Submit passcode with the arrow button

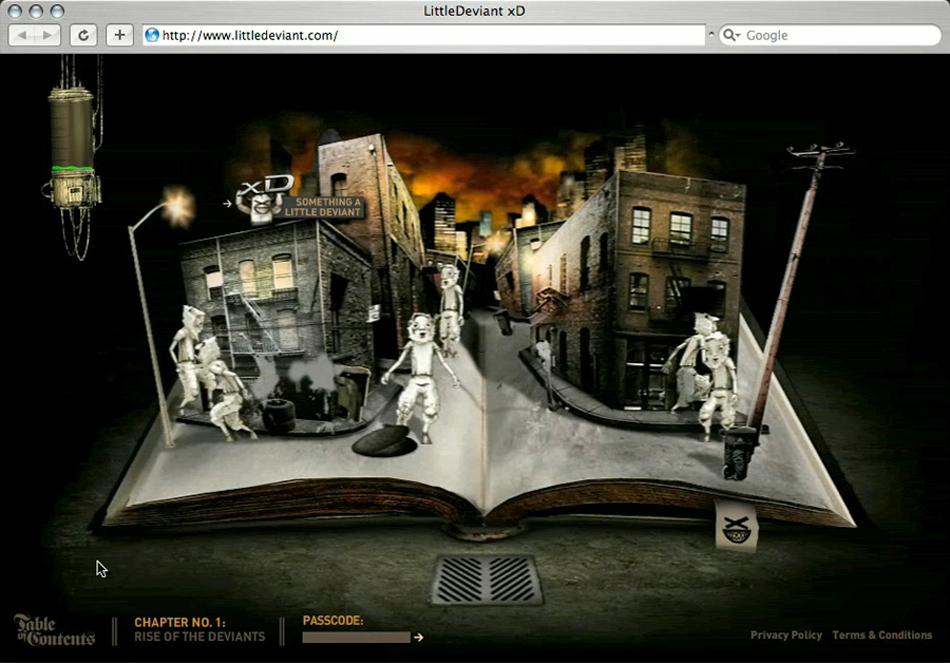click(419, 637)
